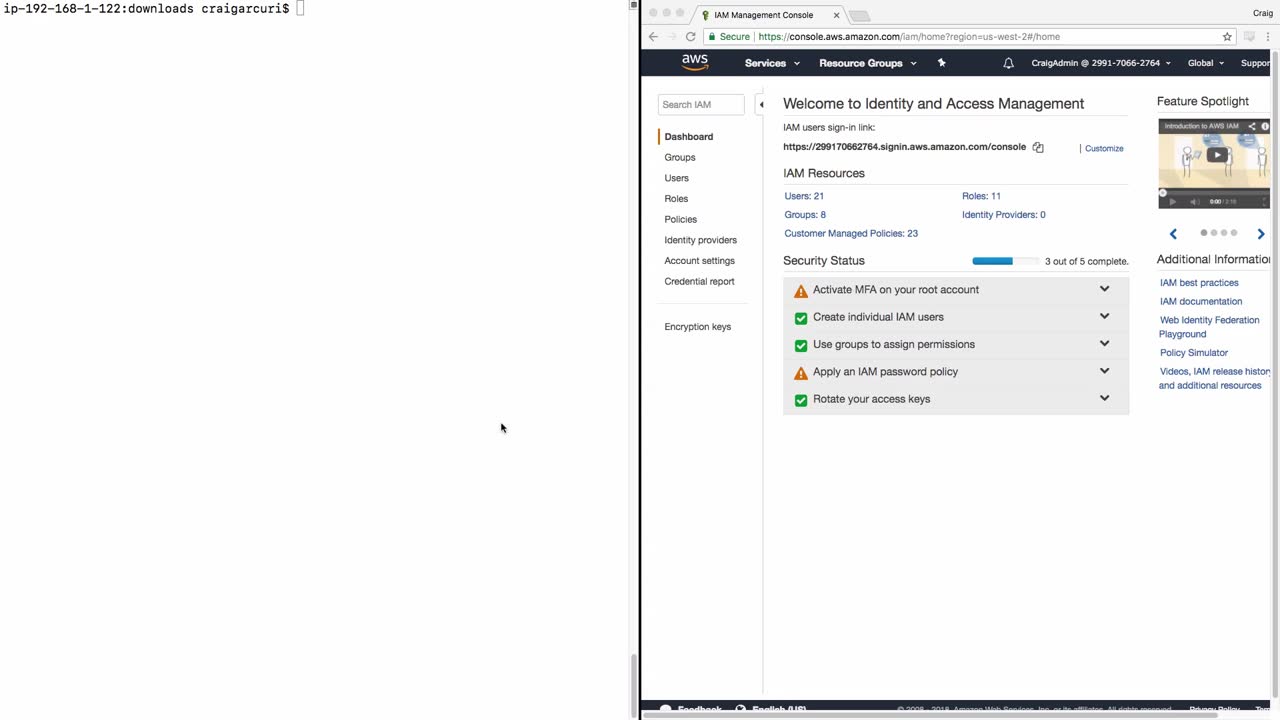Select the first Feature Spotlight page dot
This screenshot has width=1280, height=720.
[x=1204, y=233]
